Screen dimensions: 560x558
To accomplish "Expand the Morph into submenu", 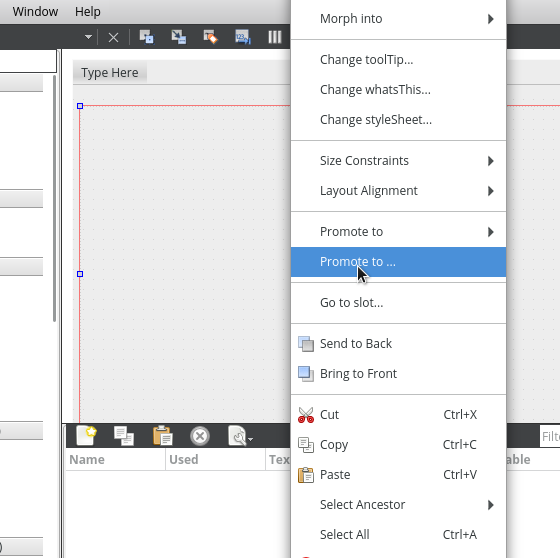I will (x=398, y=19).
